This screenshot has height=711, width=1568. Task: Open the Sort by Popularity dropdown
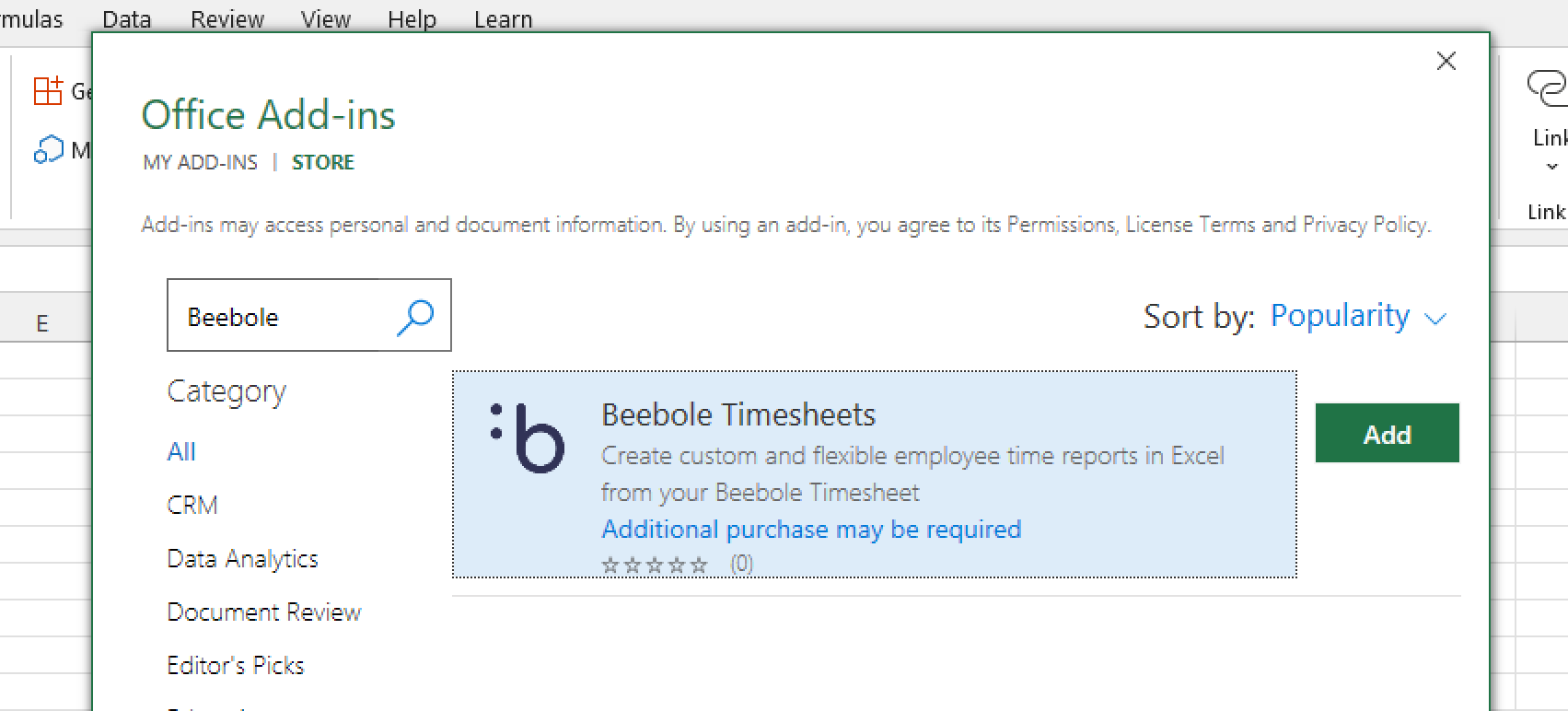1358,316
